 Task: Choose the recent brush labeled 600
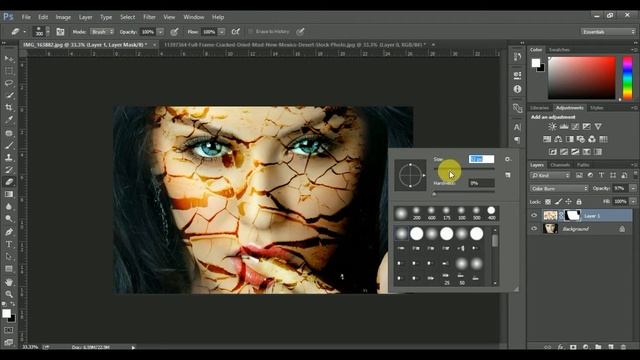(431, 213)
